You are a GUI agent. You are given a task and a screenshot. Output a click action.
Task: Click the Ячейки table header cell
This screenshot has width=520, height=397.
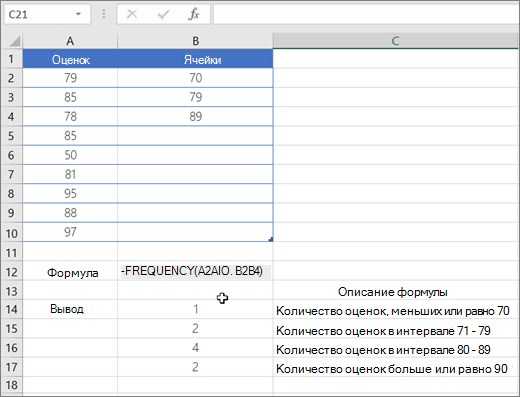pos(195,59)
